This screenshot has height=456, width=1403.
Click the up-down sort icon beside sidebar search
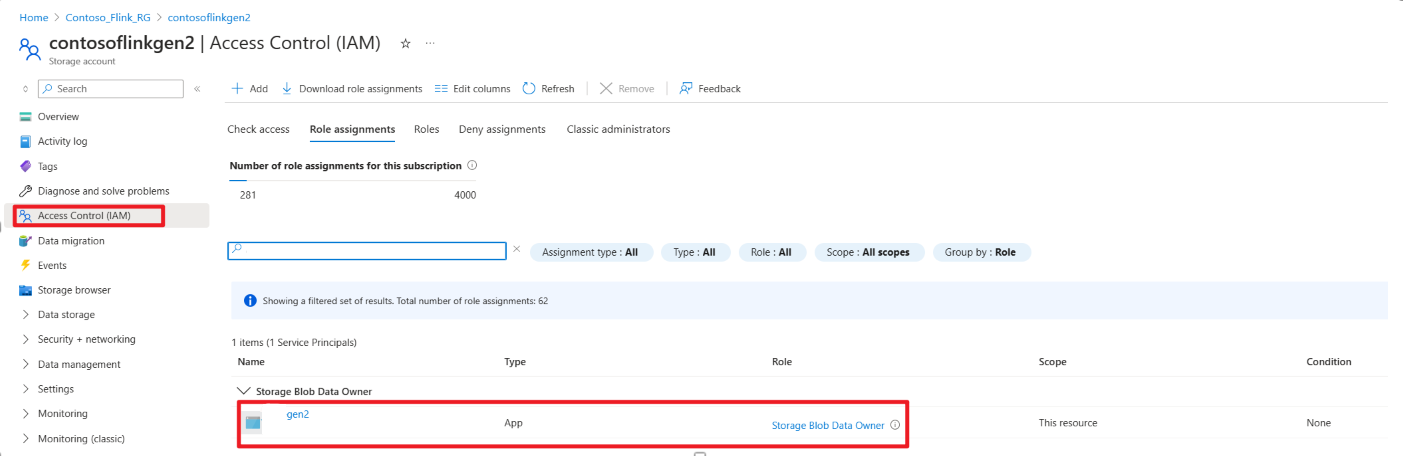click(25, 89)
